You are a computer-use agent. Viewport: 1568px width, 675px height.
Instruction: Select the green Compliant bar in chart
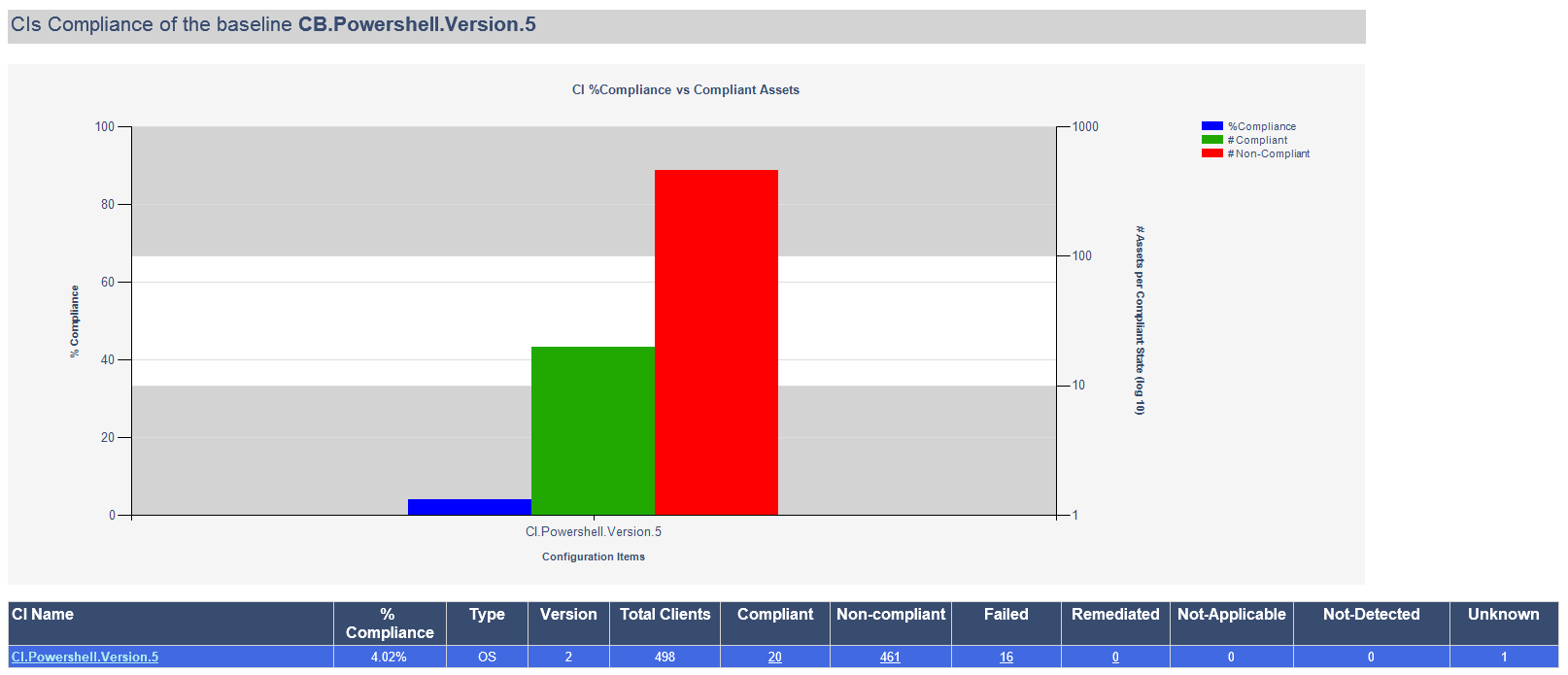click(x=593, y=430)
